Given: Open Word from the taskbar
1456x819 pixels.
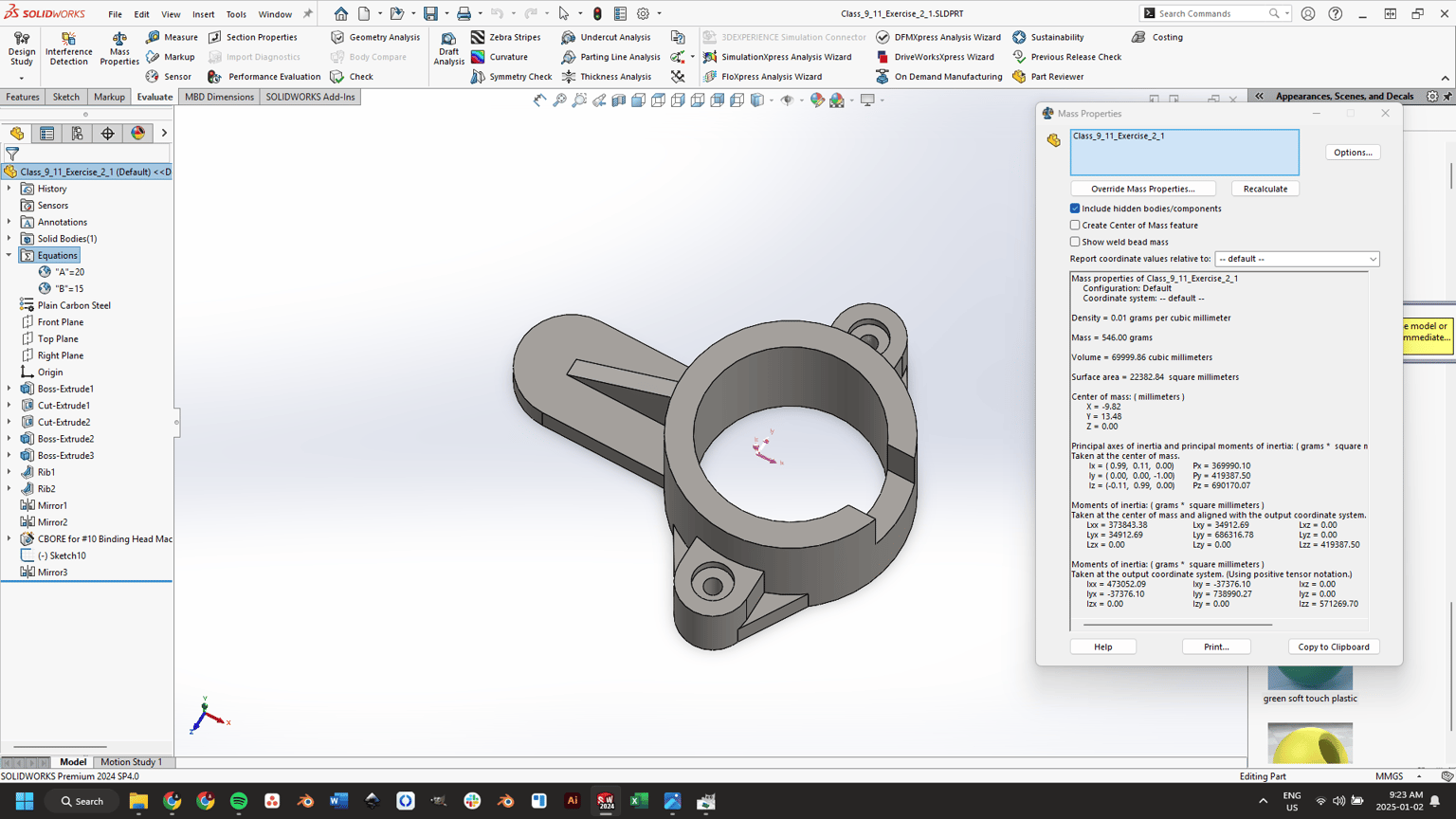Looking at the screenshot, I should [338, 801].
